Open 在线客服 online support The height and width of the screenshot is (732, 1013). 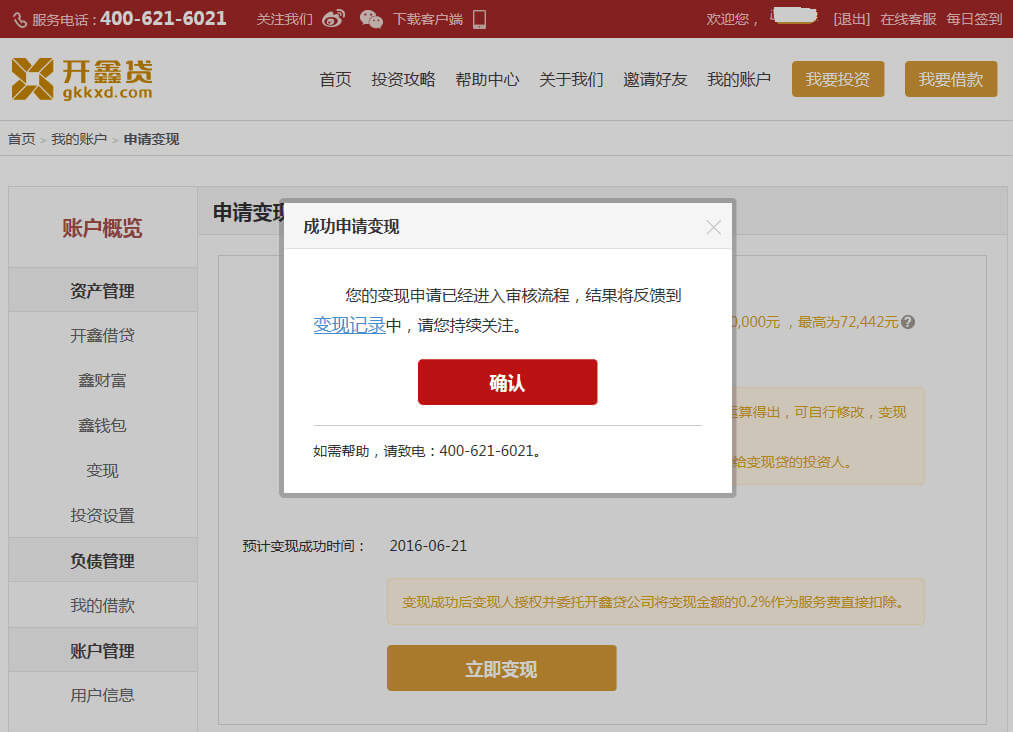pos(908,19)
